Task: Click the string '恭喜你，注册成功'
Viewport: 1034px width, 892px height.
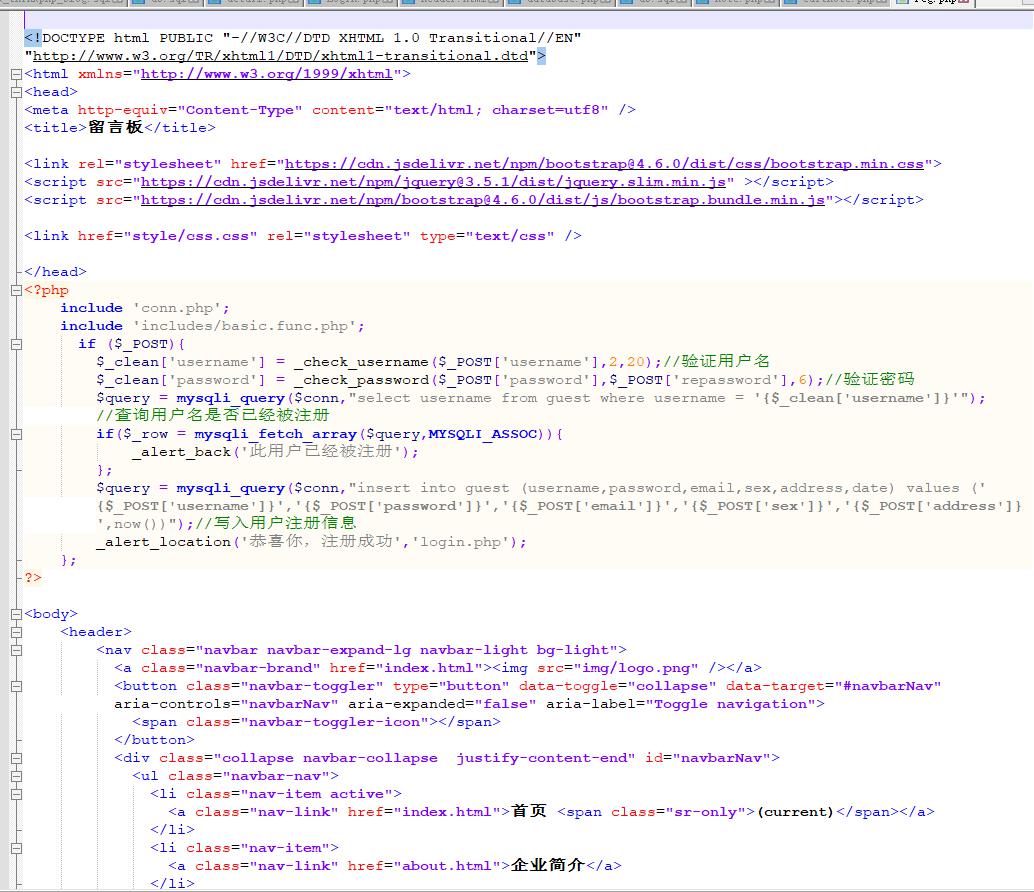Action: 321,541
